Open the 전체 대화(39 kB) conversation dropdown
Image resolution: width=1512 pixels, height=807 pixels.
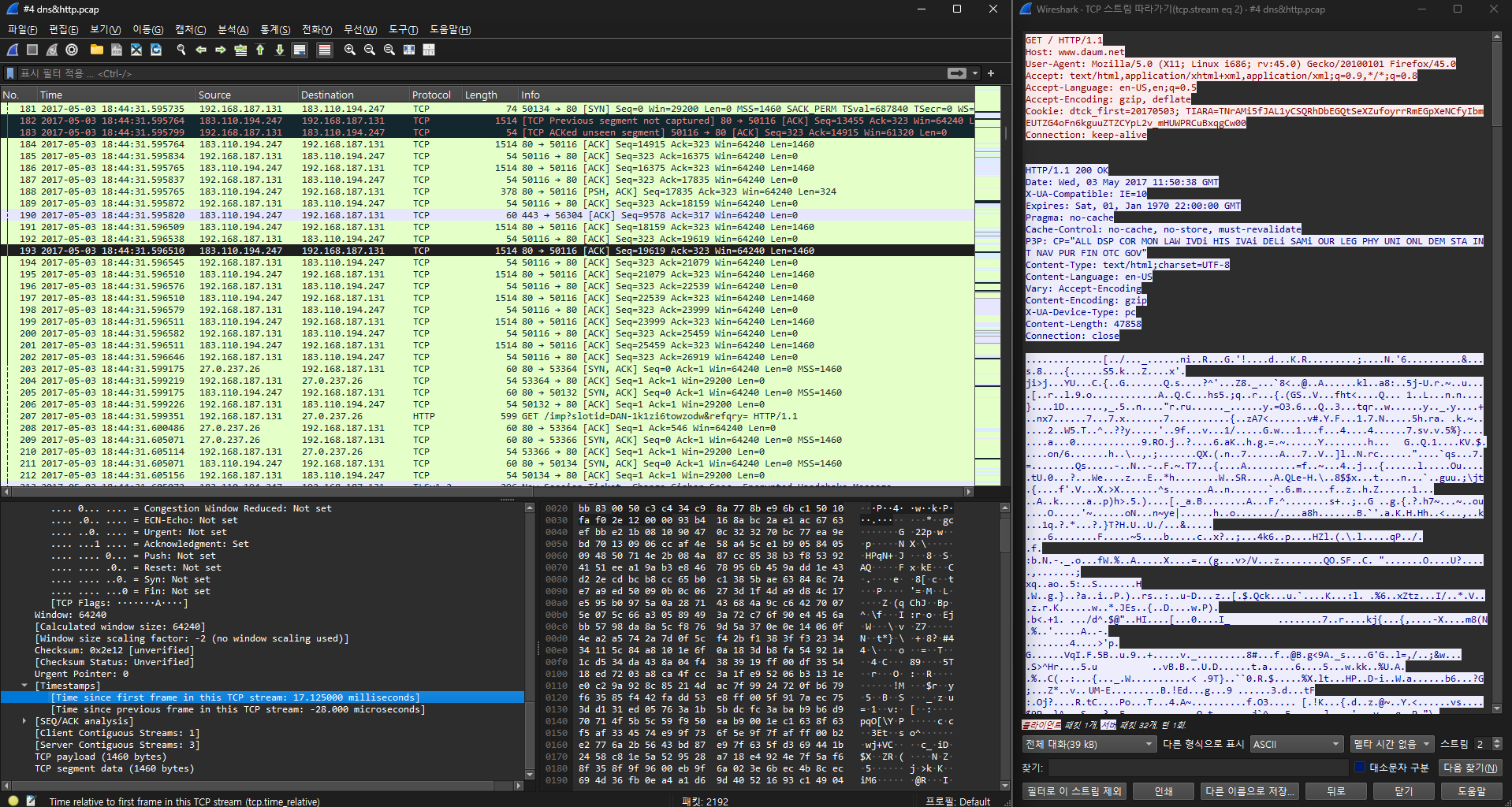click(x=1088, y=744)
